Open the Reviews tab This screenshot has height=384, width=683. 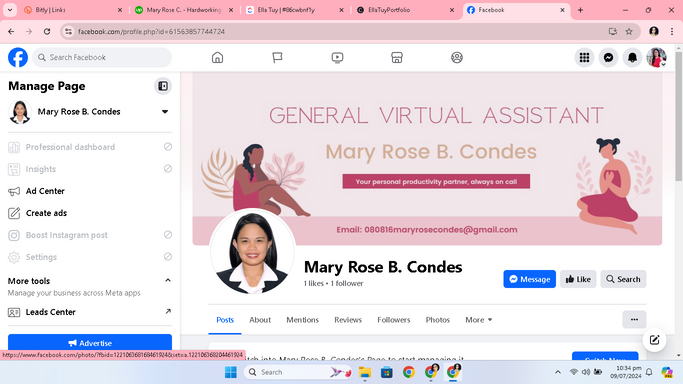348,320
